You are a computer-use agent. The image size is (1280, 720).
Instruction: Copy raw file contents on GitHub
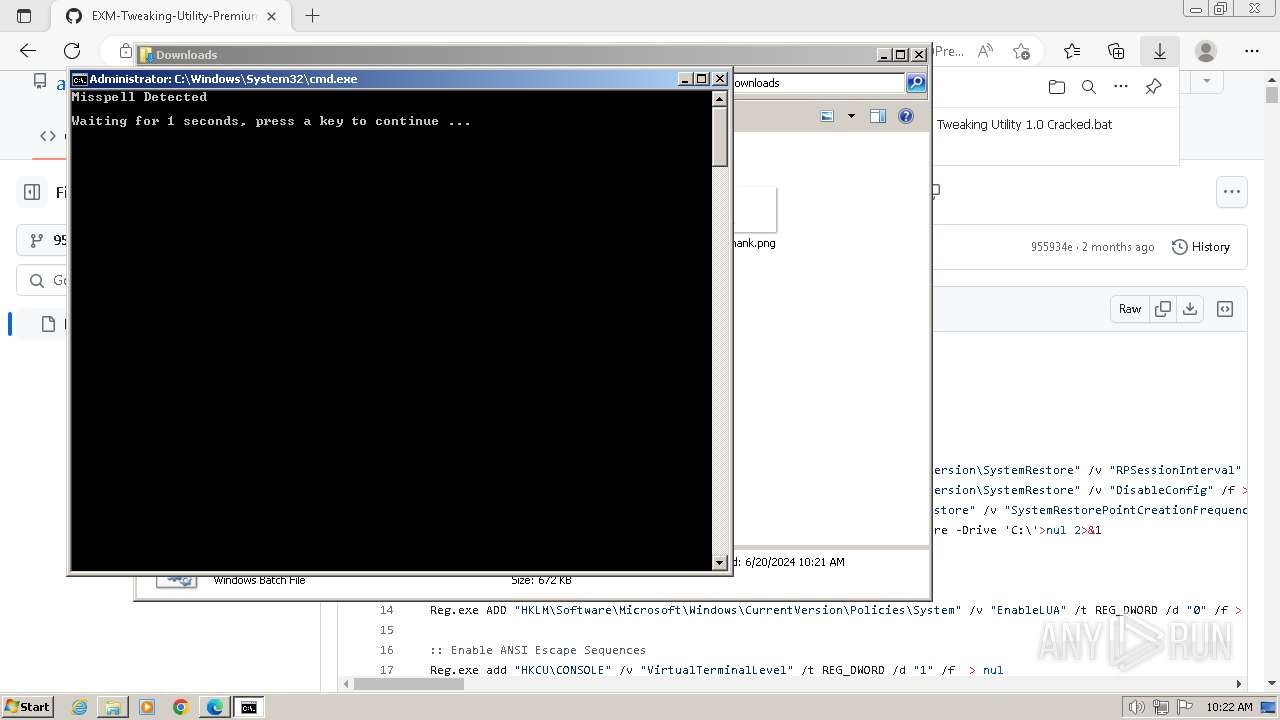[1163, 309]
